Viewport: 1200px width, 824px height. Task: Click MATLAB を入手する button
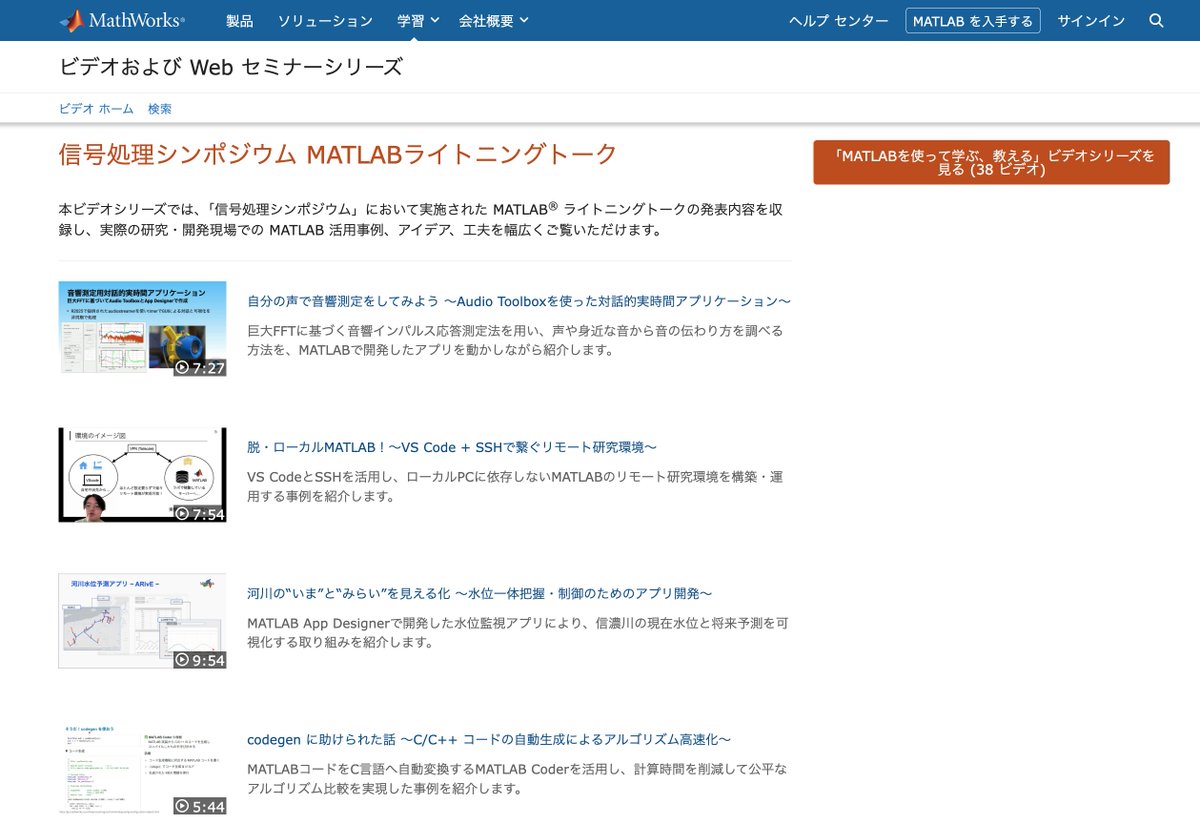[973, 21]
